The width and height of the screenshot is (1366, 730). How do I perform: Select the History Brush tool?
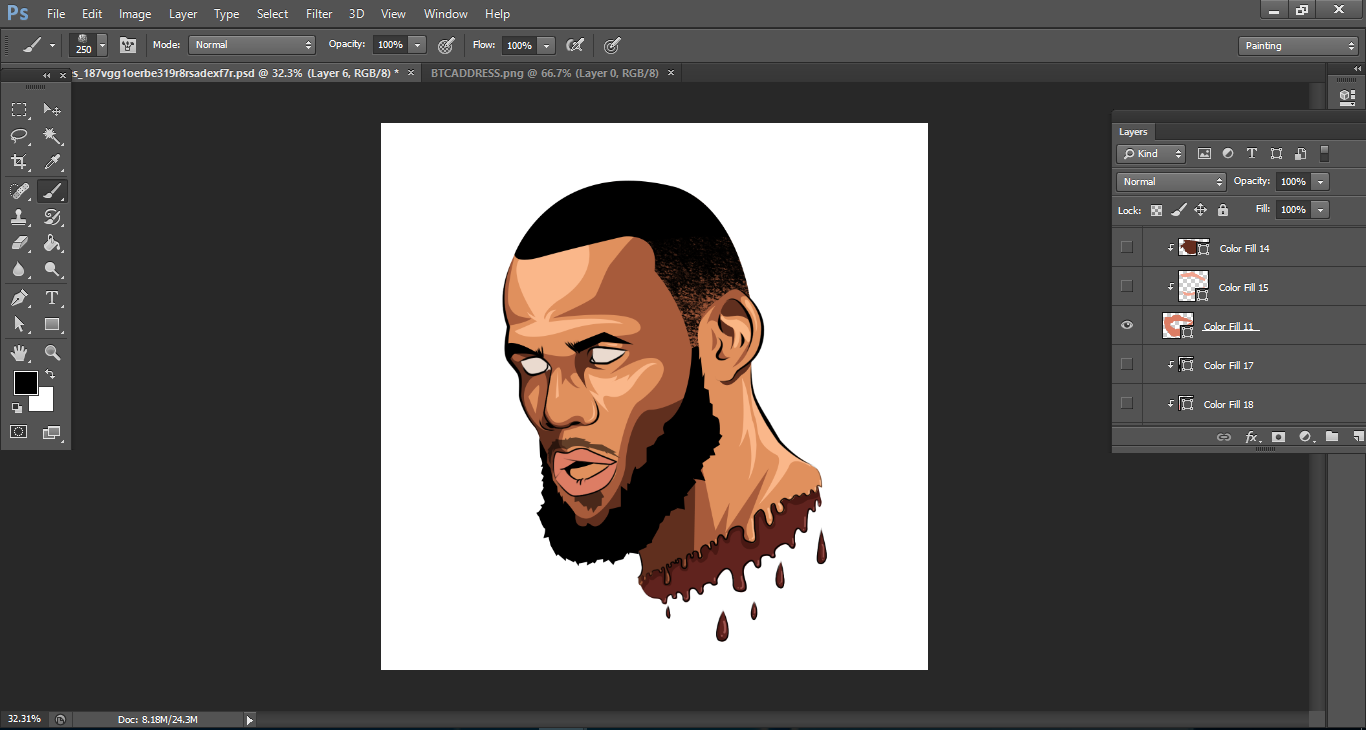coord(52,217)
